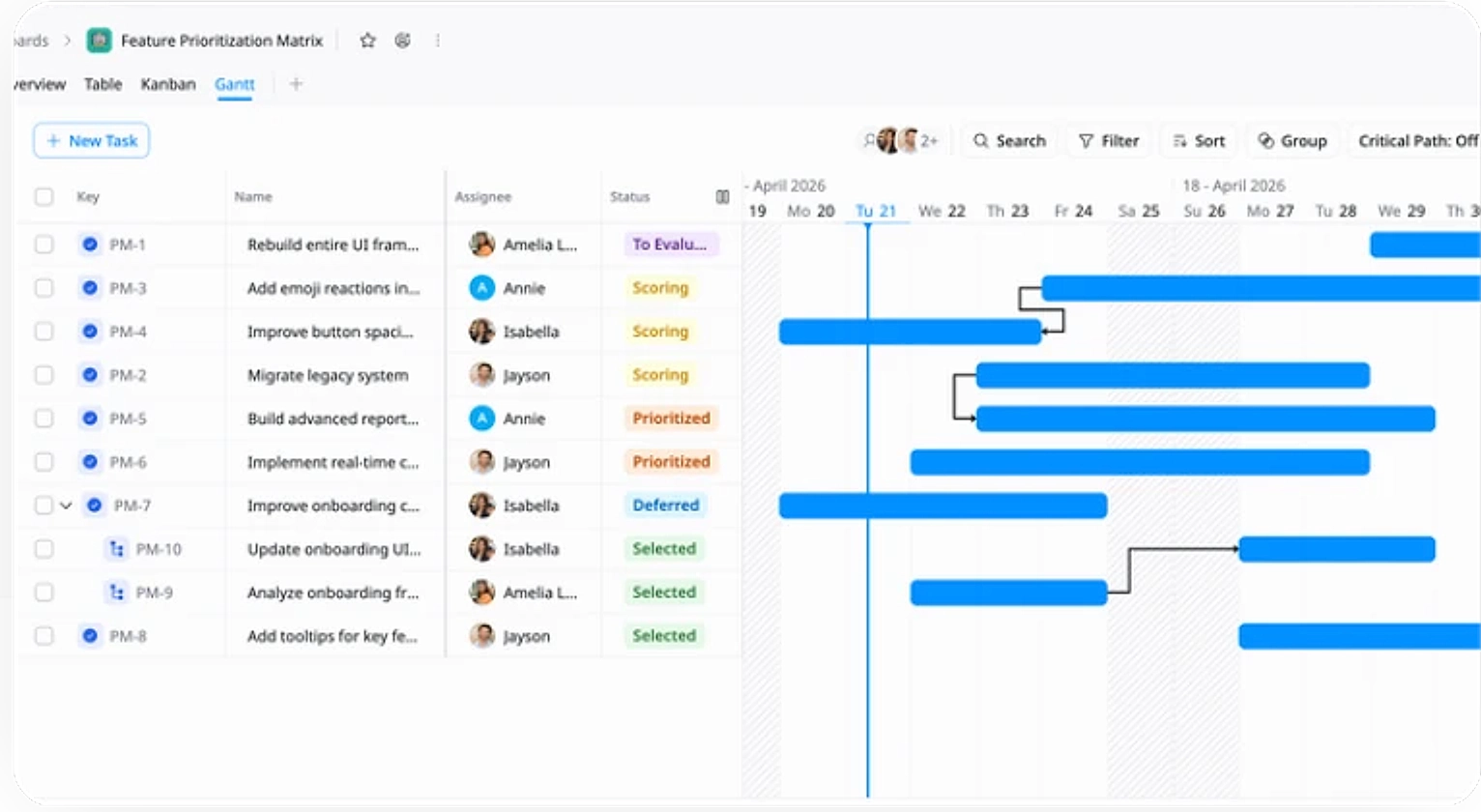Viewport: 1481px width, 812px height.
Task: Click the New Task button
Action: 92,141
